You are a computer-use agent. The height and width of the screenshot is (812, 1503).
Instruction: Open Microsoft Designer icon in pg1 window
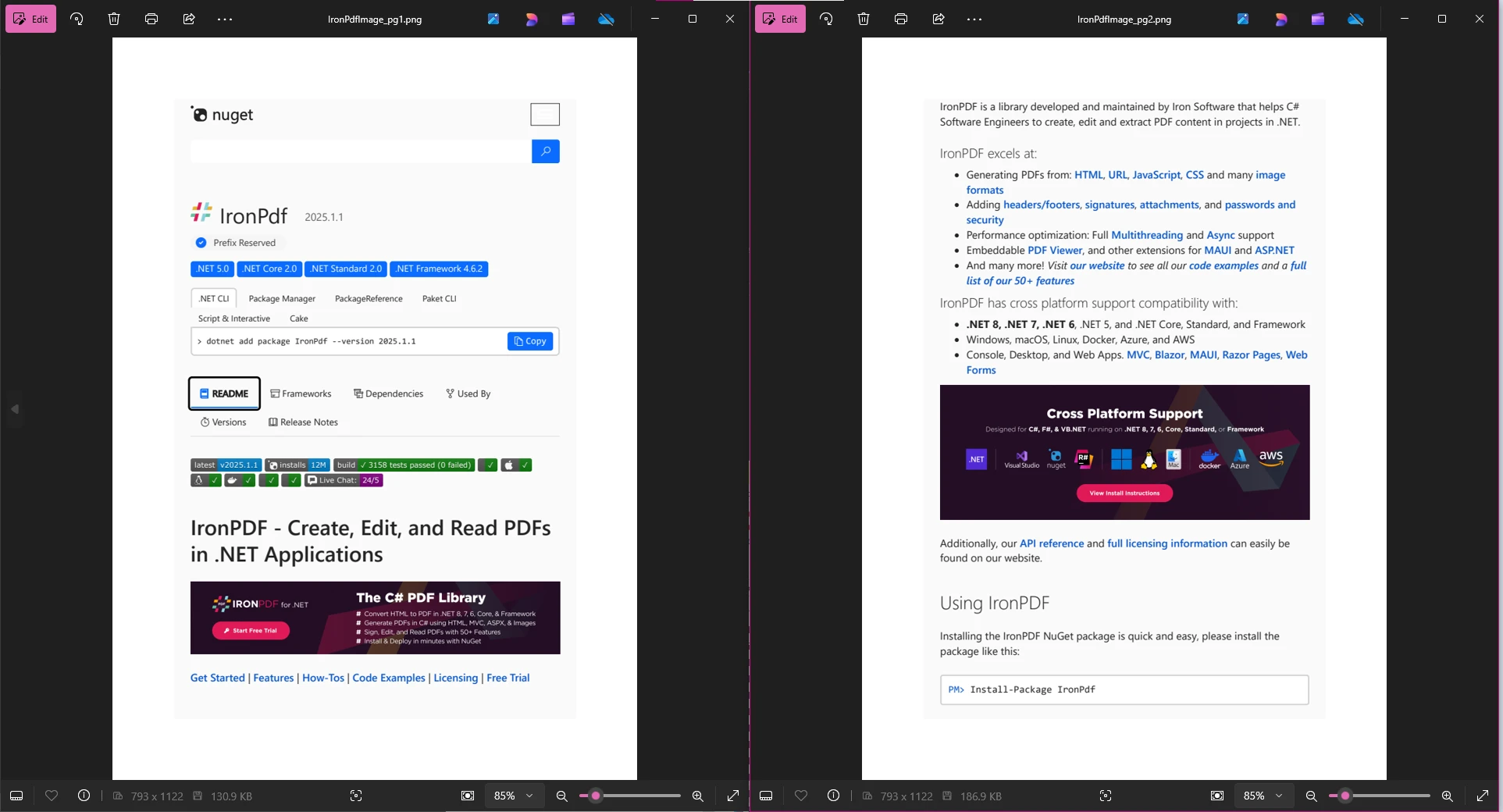[x=531, y=19]
